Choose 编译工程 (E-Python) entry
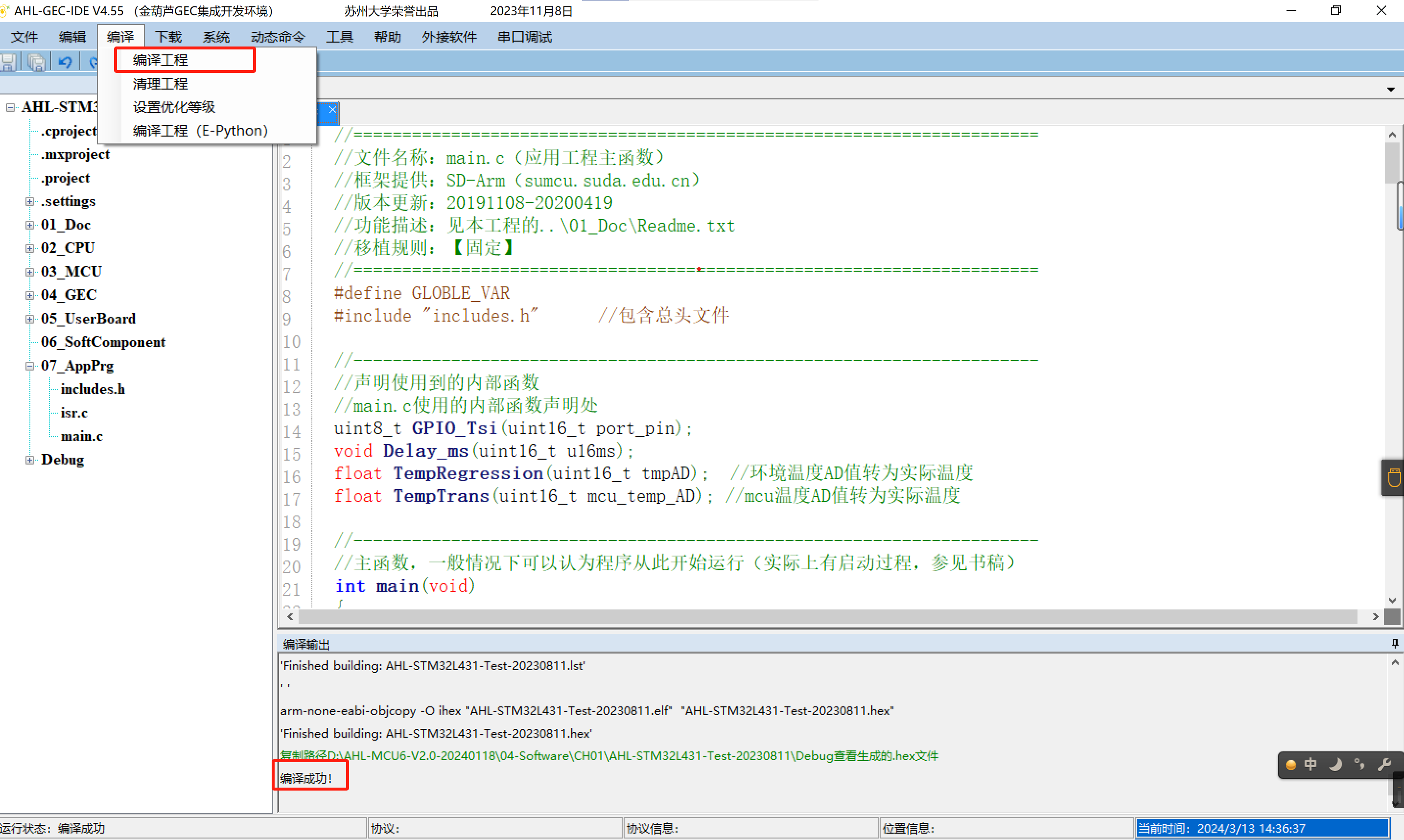1404x840 pixels. coord(207,131)
